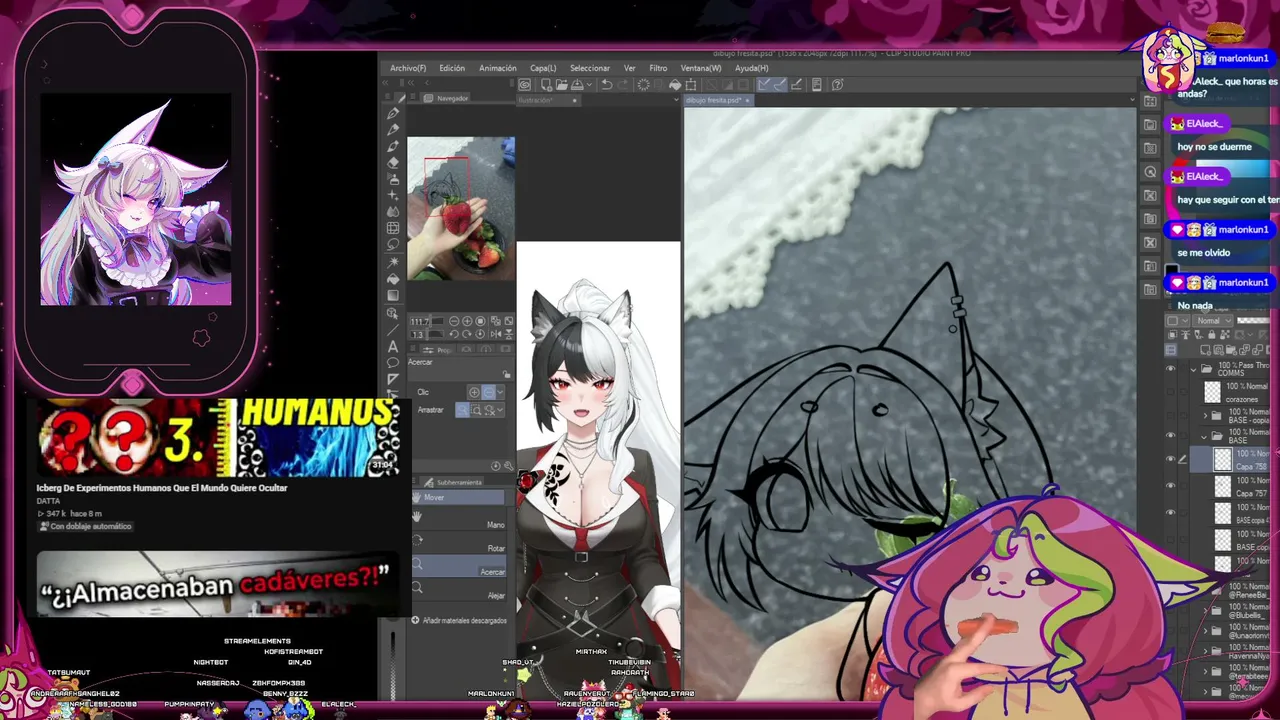
Task: Expand the BASE - copia folder
Action: (x=1205, y=414)
